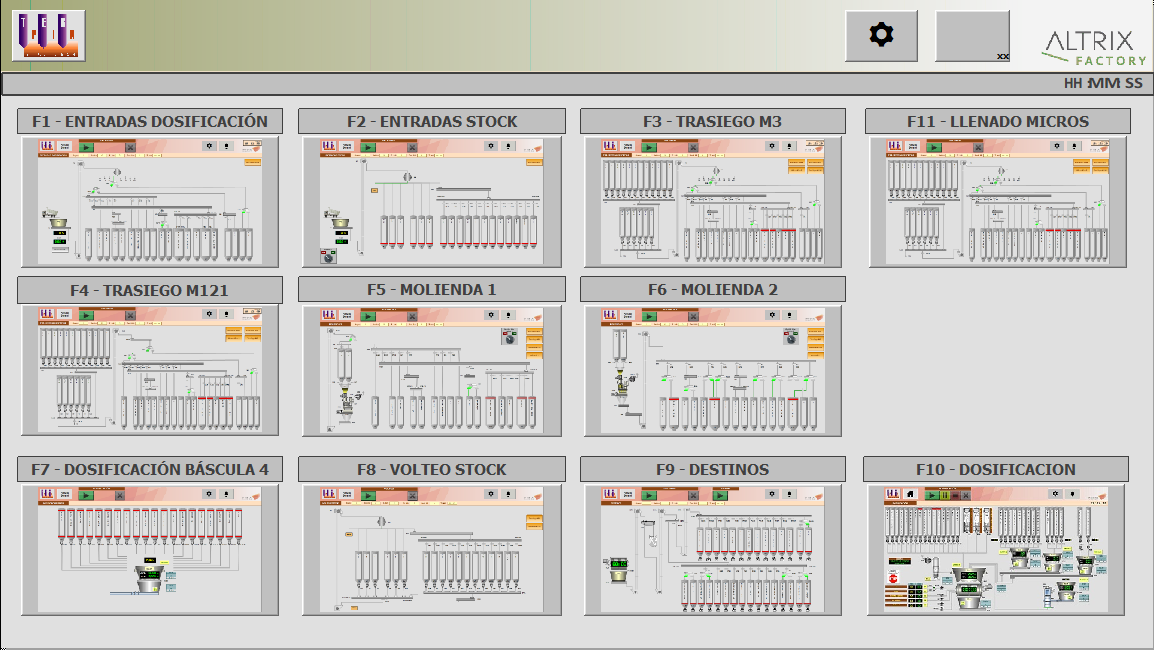
Task: Open the F10 - Dosificacion thumbnail
Action: point(997,550)
